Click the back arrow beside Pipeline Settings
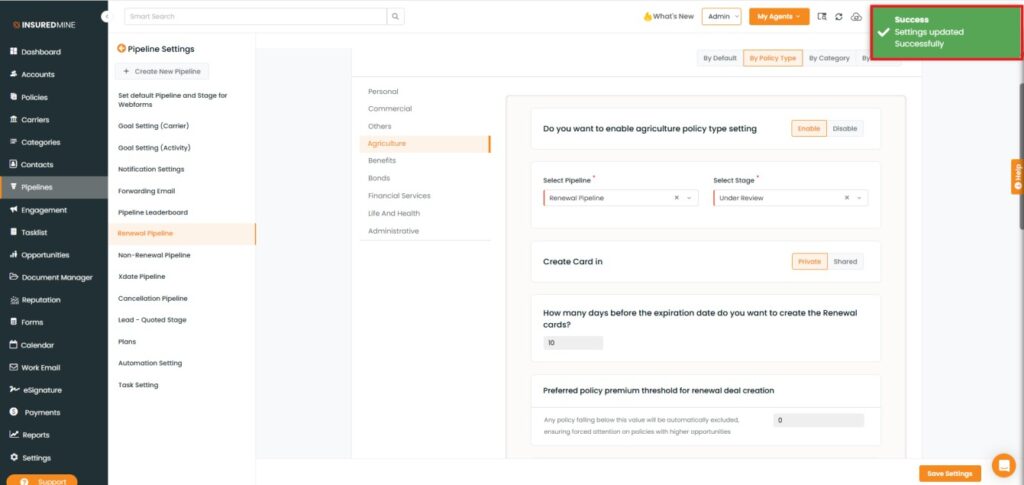Viewport: 1024px width, 485px height. click(122, 48)
